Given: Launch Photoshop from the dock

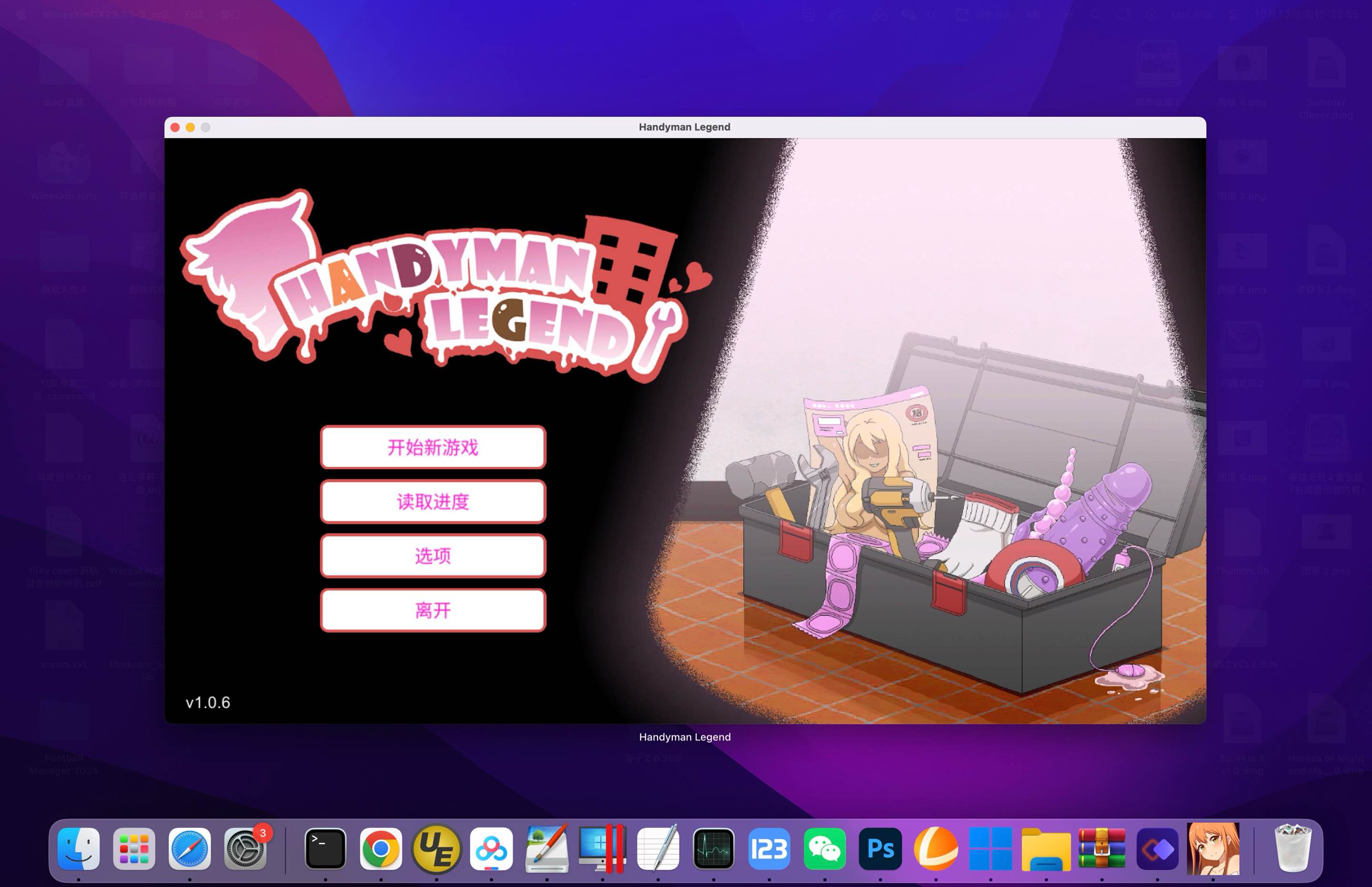Looking at the screenshot, I should pyautogui.click(x=880, y=849).
